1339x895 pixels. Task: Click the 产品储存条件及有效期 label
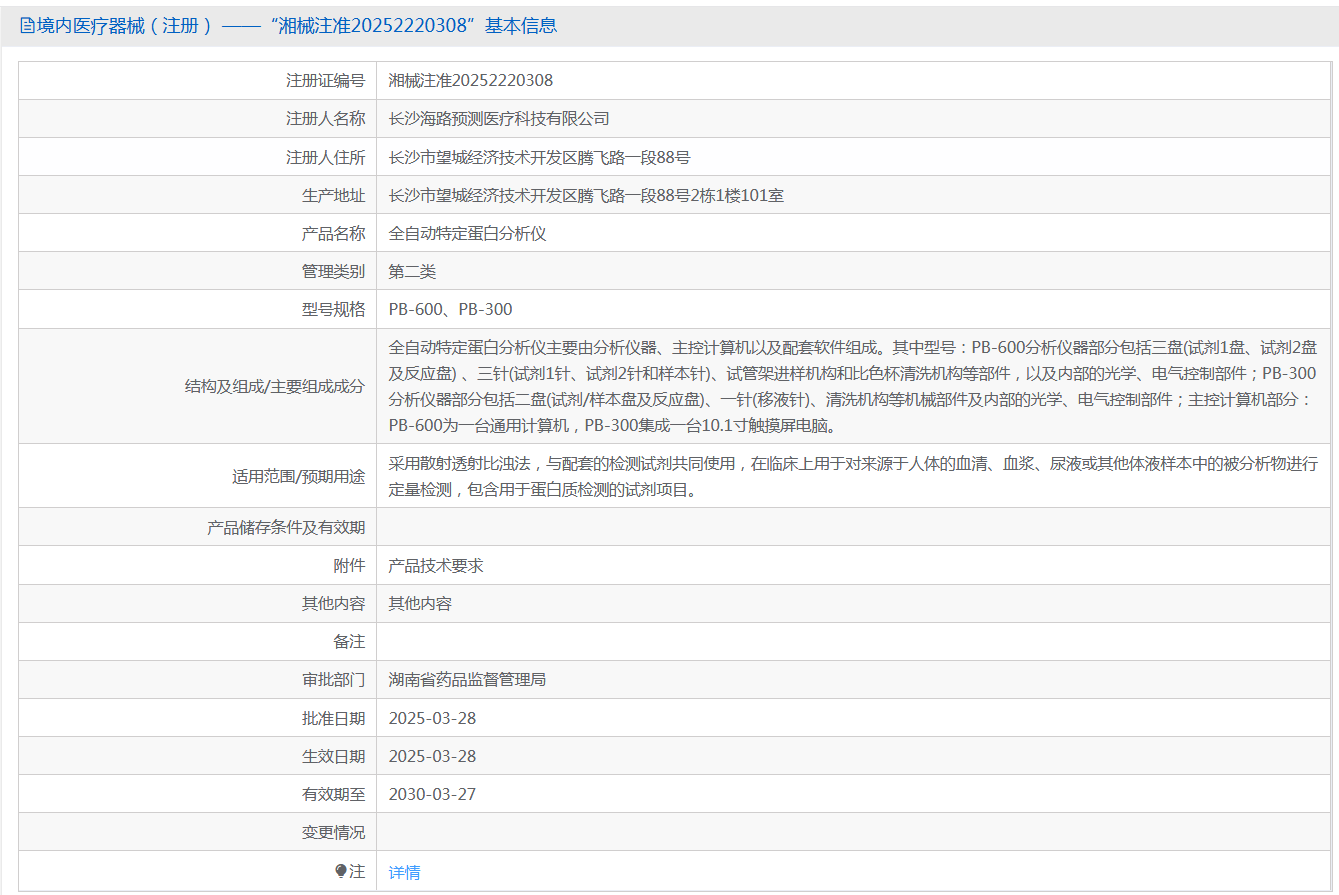(286, 527)
